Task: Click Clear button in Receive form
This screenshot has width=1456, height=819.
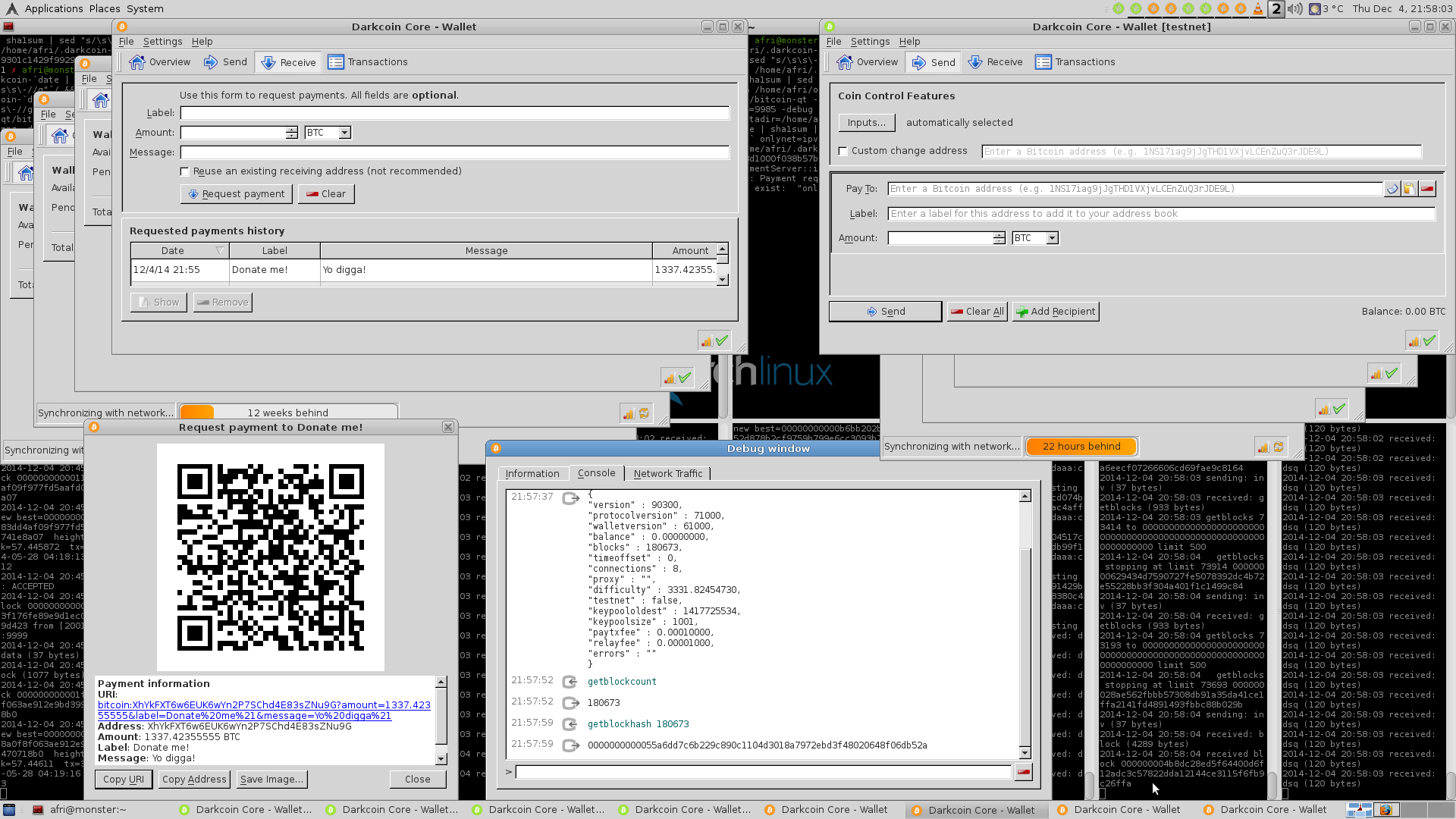Action: 326,194
